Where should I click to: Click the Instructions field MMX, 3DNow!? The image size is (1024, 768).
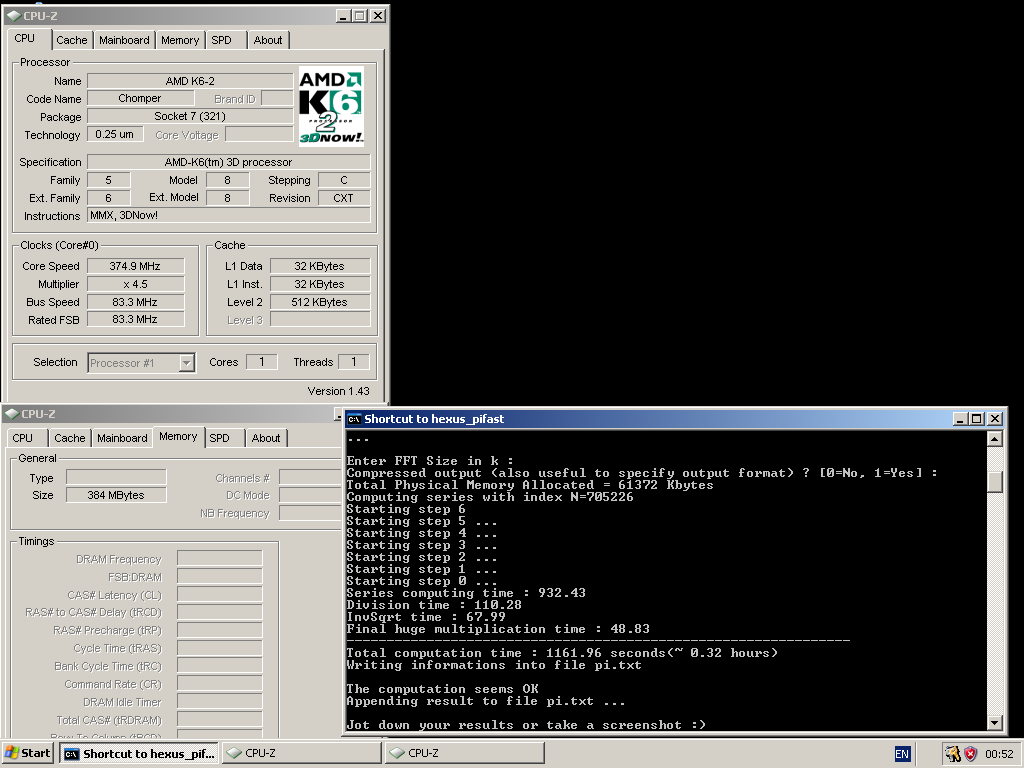pos(229,216)
